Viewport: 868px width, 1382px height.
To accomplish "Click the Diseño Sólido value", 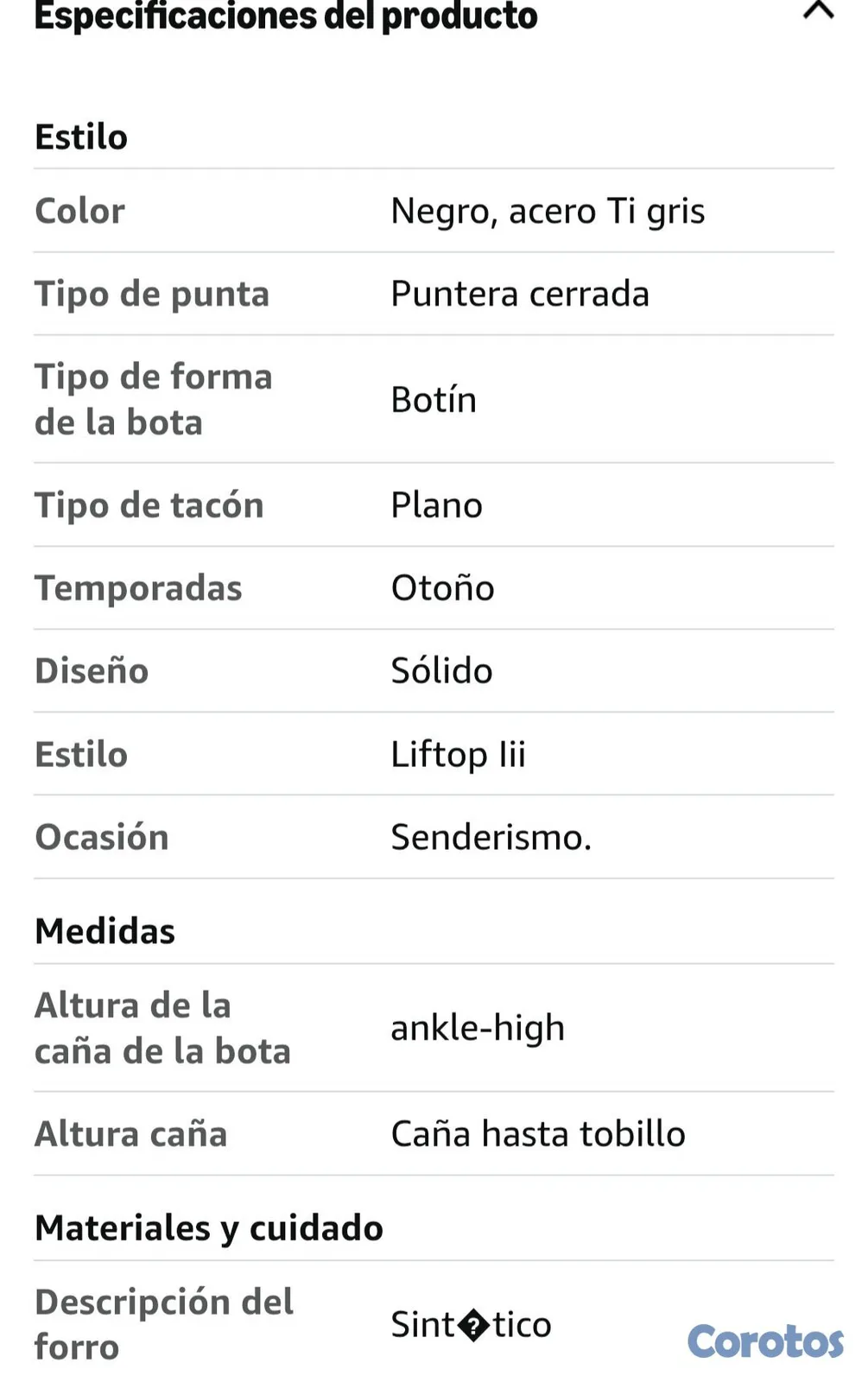I will coord(441,671).
